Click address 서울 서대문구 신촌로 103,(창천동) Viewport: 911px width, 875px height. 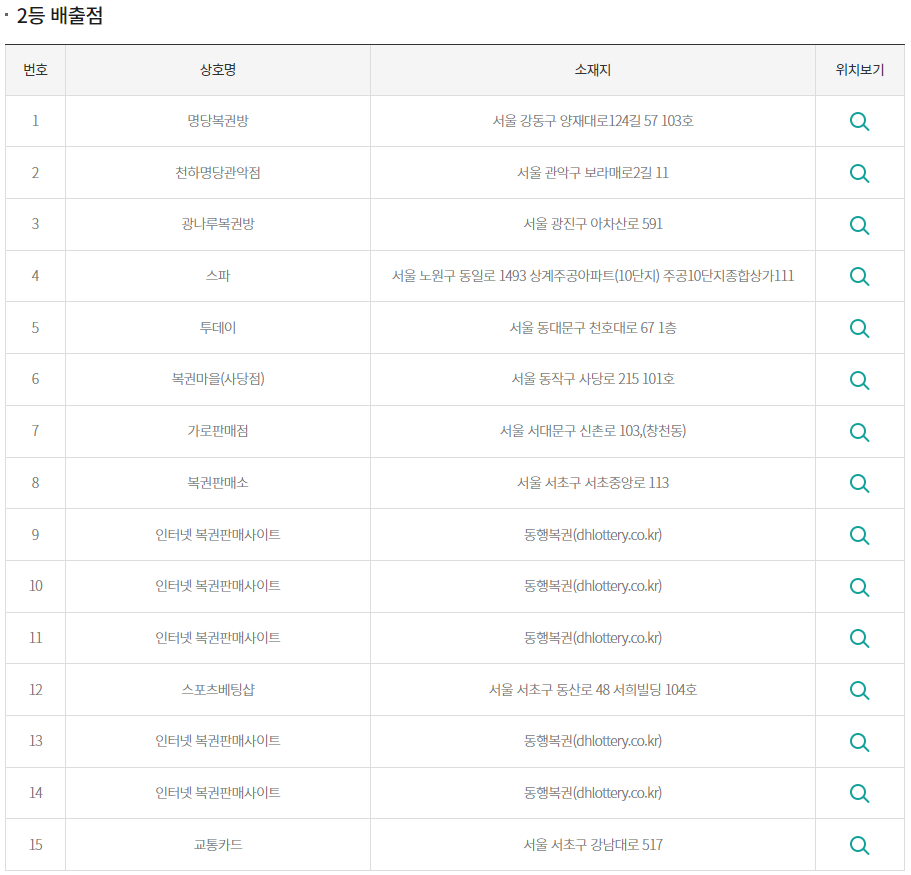593,431
